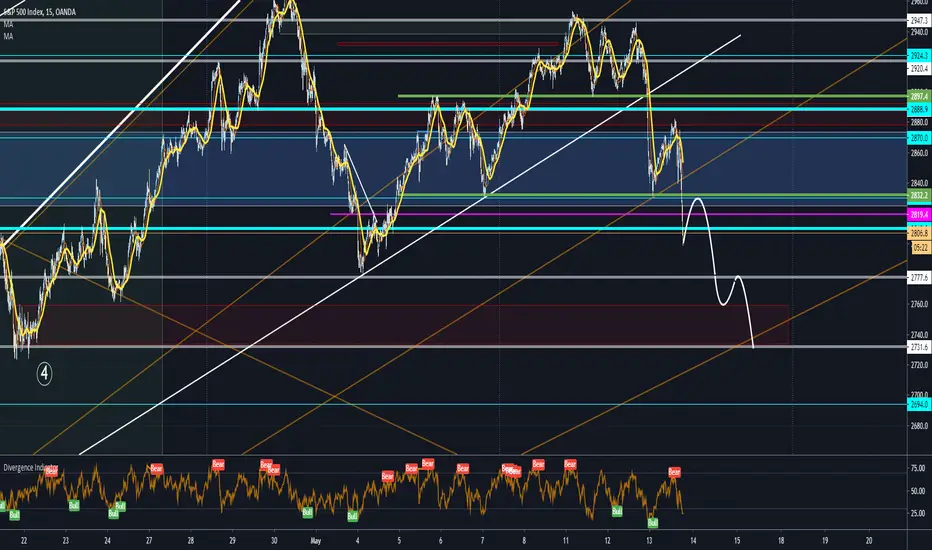Click the most recent Bear divergence label above date 13
The height and width of the screenshot is (550, 932).
coord(674,472)
